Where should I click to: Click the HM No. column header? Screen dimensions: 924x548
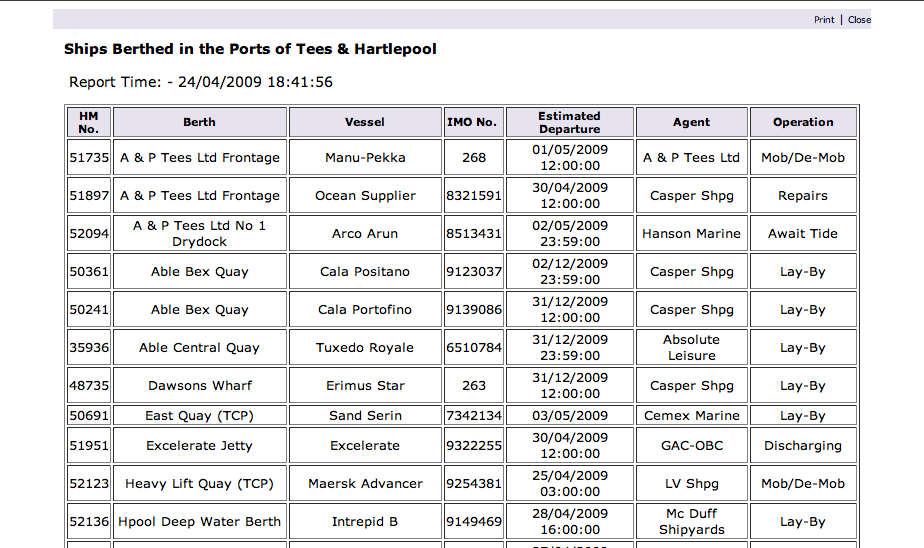88,122
